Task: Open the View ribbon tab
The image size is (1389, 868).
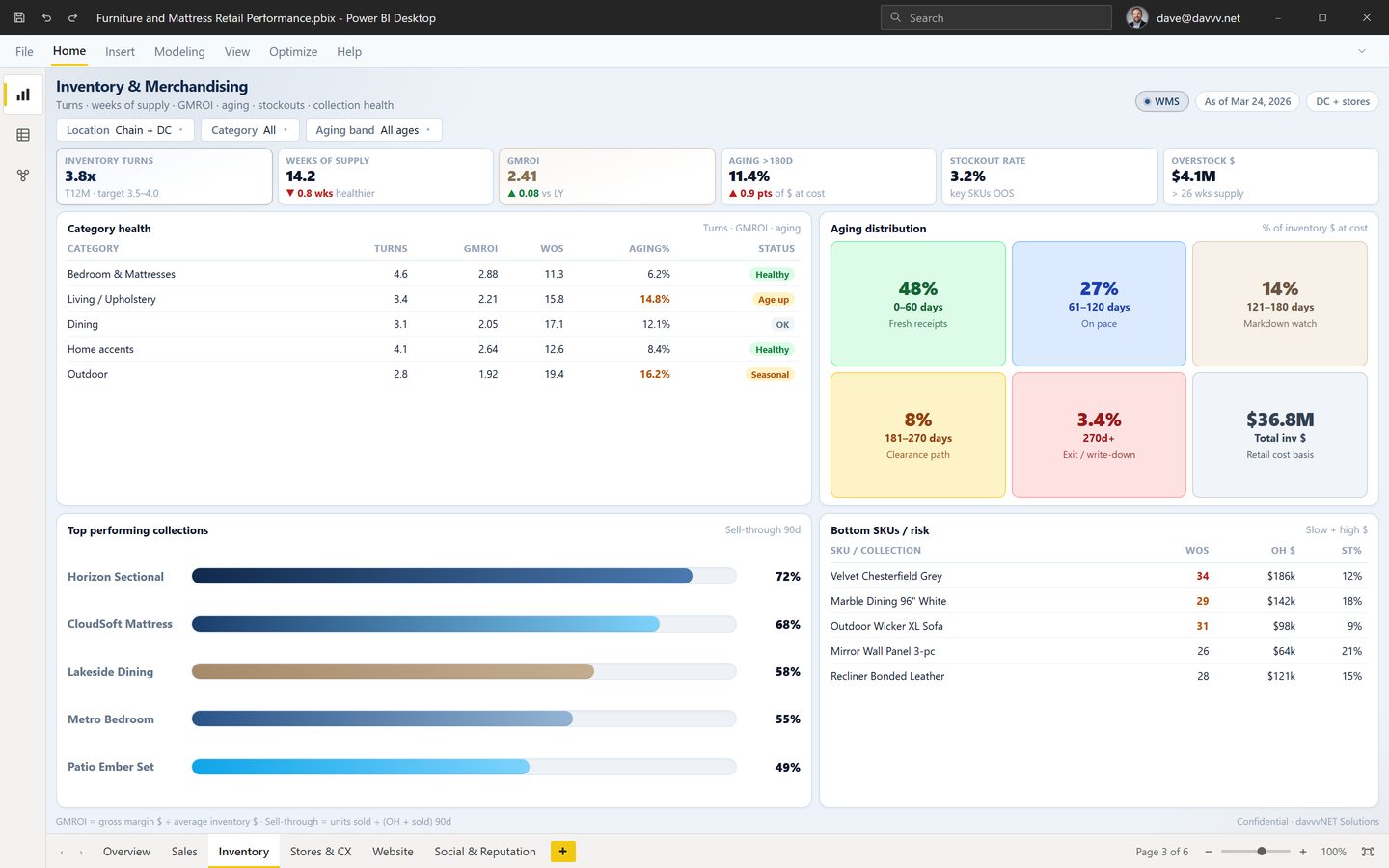Action: tap(237, 52)
